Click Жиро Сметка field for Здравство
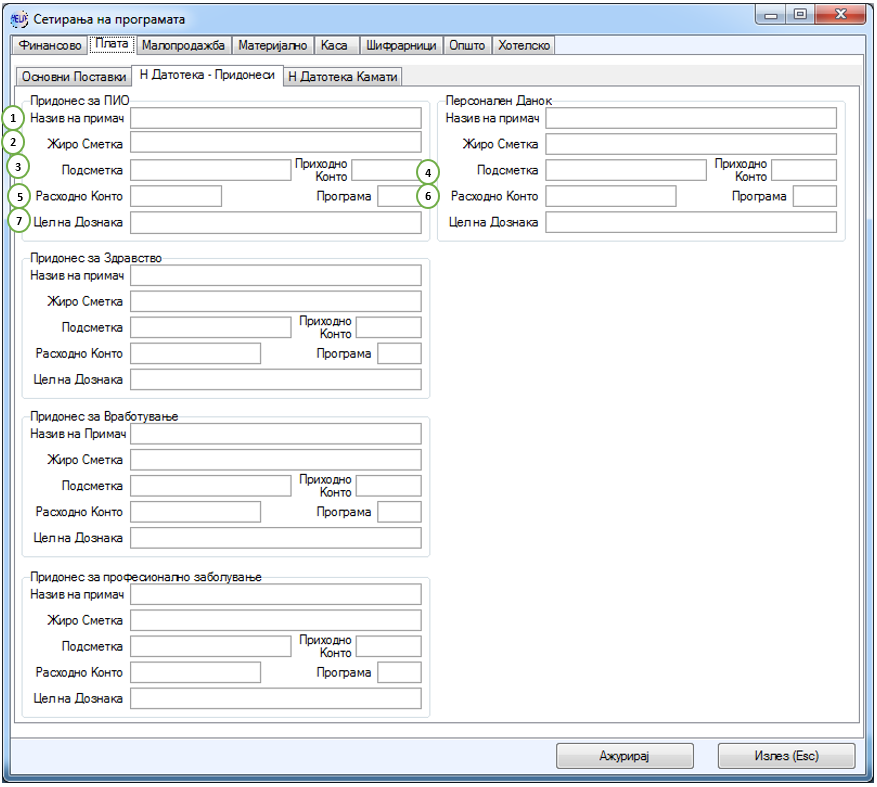Viewport: 877px width, 787px height. [x=276, y=301]
